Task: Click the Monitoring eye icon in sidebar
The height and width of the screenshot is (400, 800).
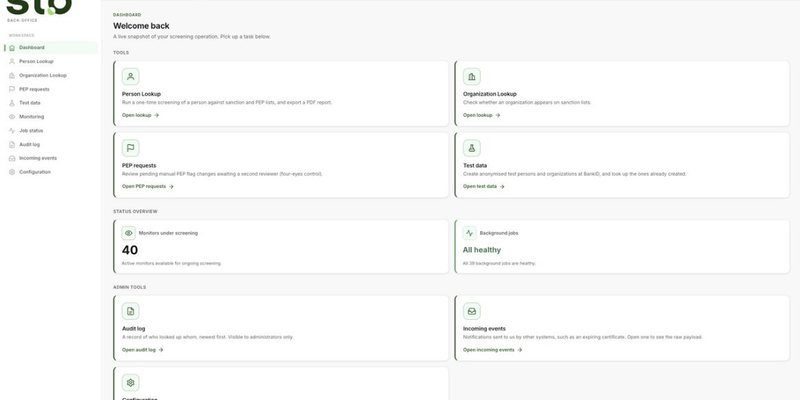Action: click(x=12, y=117)
